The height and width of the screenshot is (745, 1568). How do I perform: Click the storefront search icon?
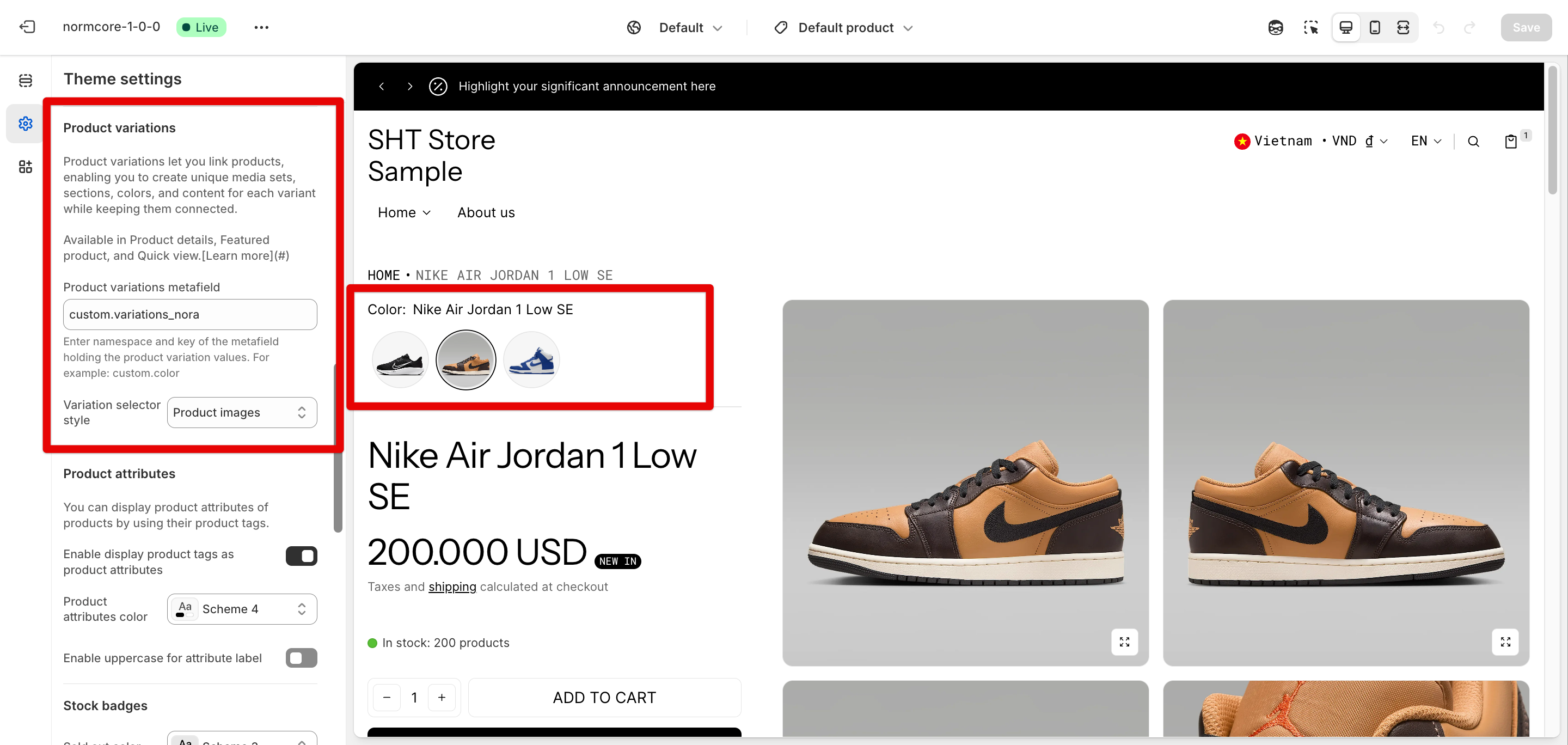point(1473,142)
